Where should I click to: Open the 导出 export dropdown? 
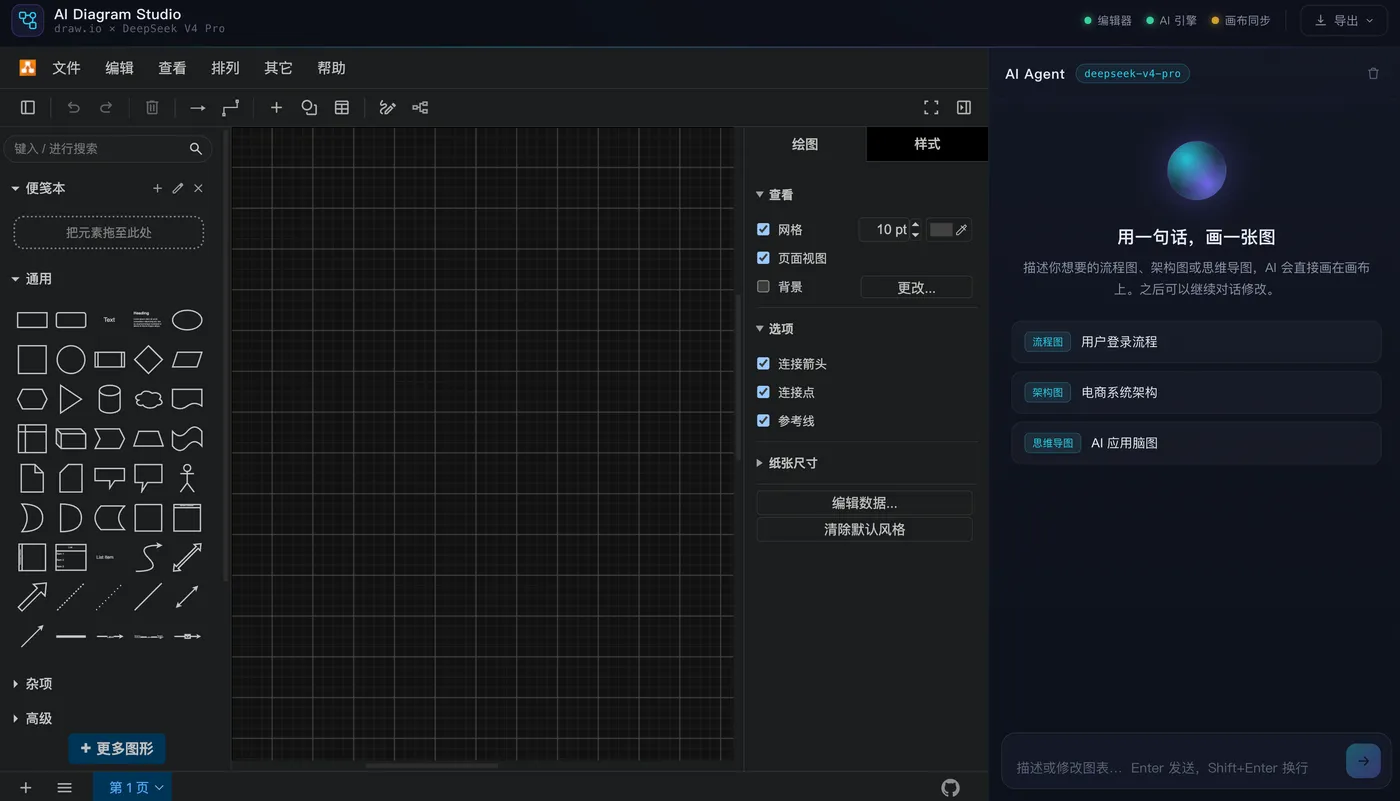coord(1344,20)
